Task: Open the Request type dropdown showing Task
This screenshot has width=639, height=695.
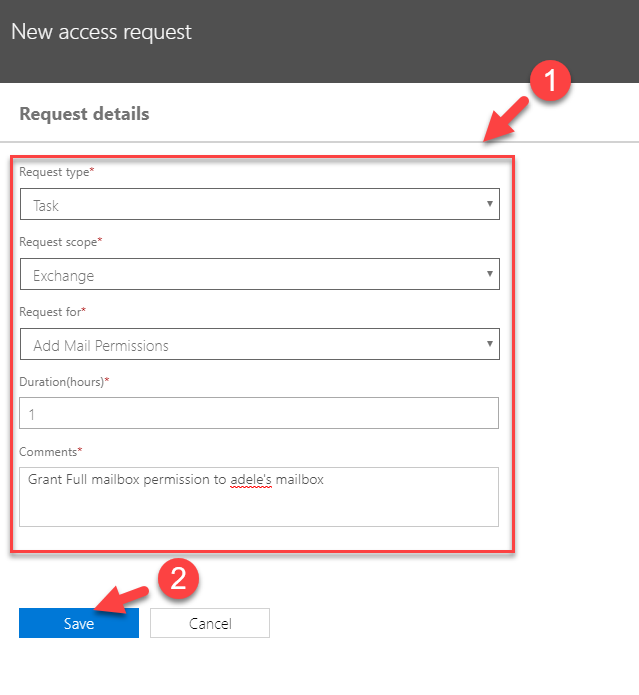Action: pos(260,204)
